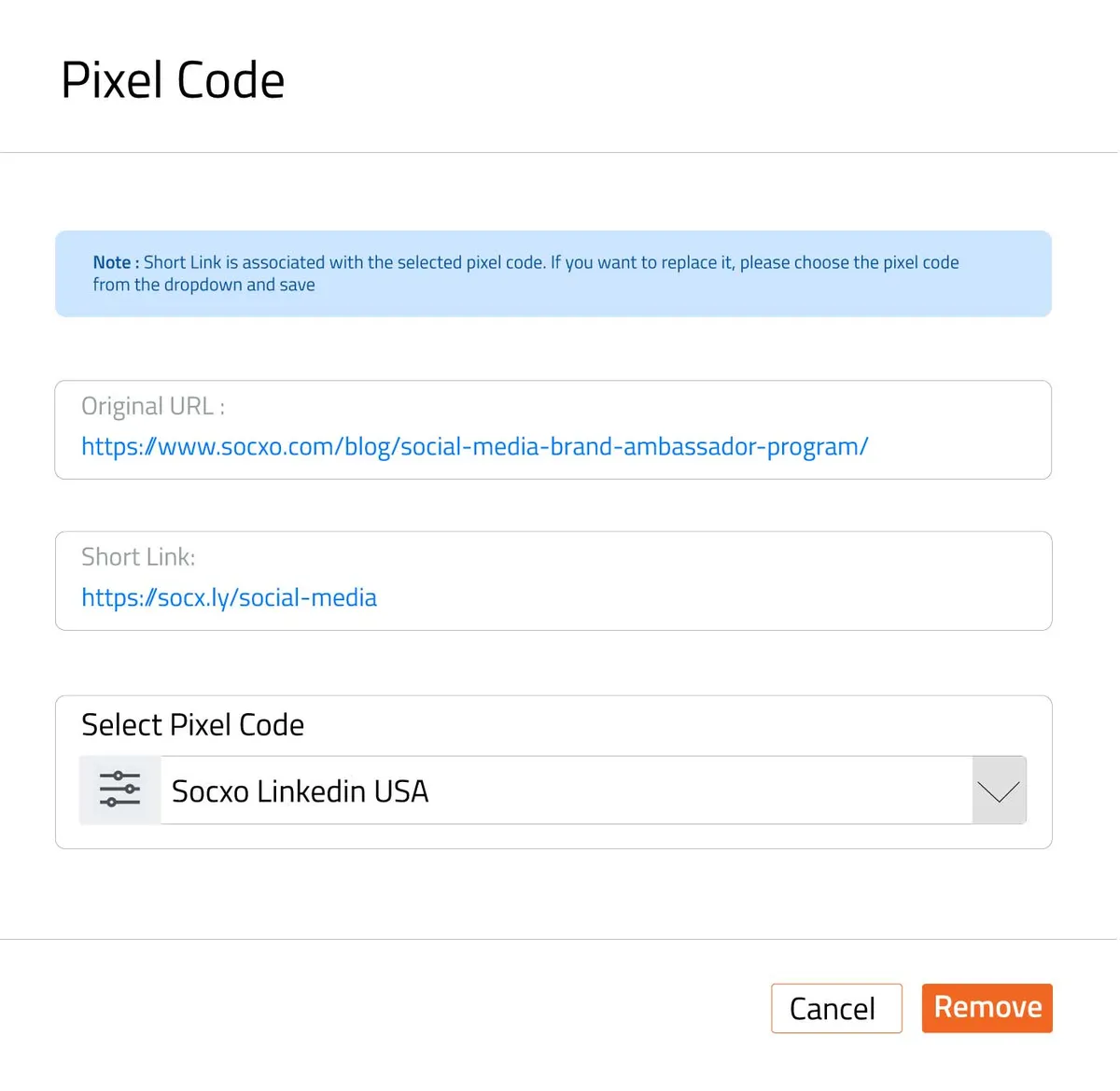The image size is (1120, 1091).
Task: Click the equalizer icon next to Socxo Linkedin USA
Action: 119,790
